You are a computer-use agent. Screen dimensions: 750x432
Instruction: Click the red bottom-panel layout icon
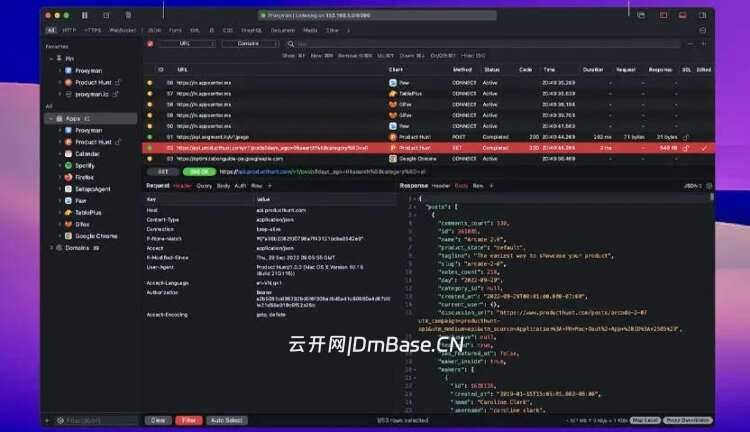(683, 15)
